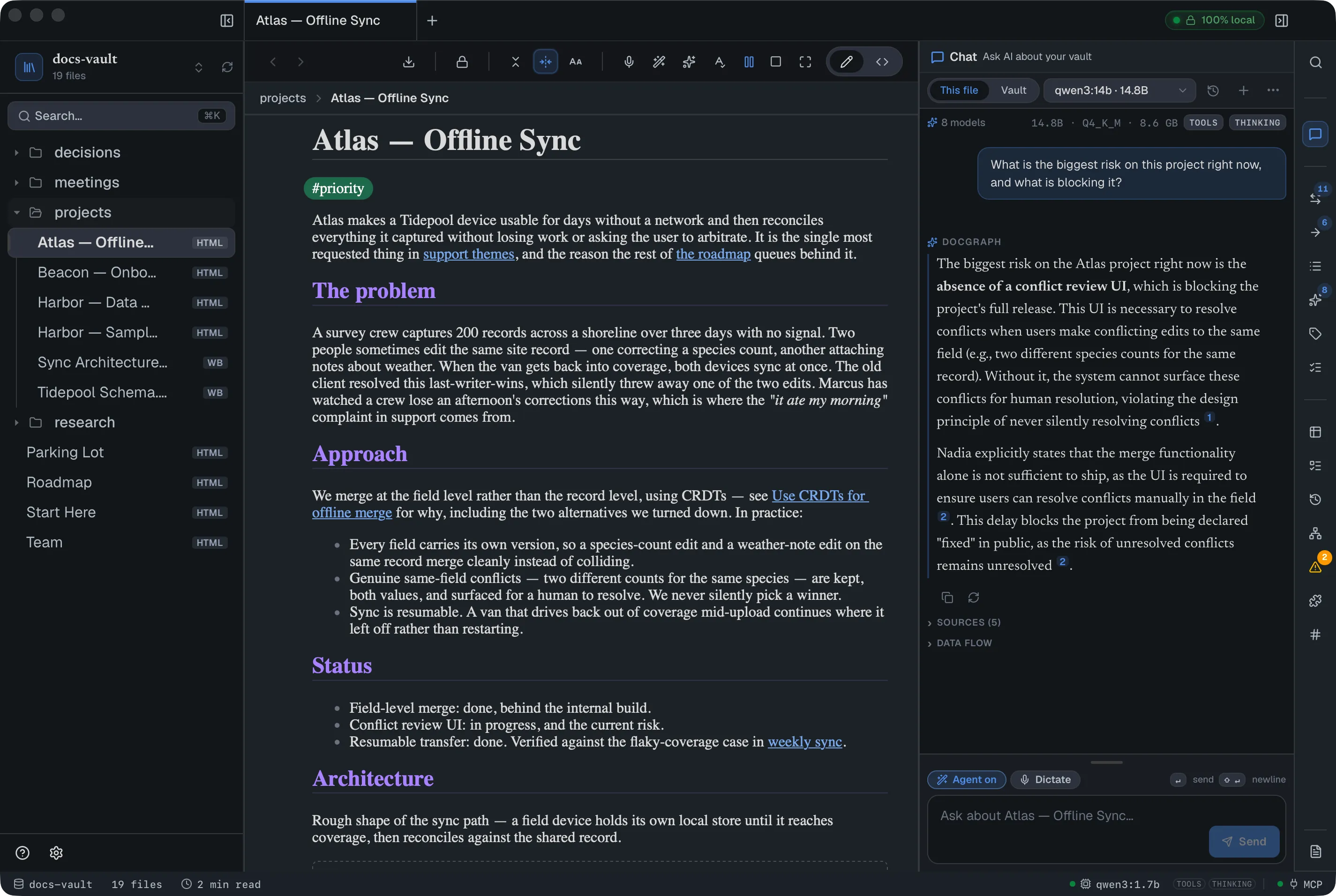This screenshot has width=1336, height=896.
Task: Toggle the right panel collapse icon
Action: [x=1281, y=21]
